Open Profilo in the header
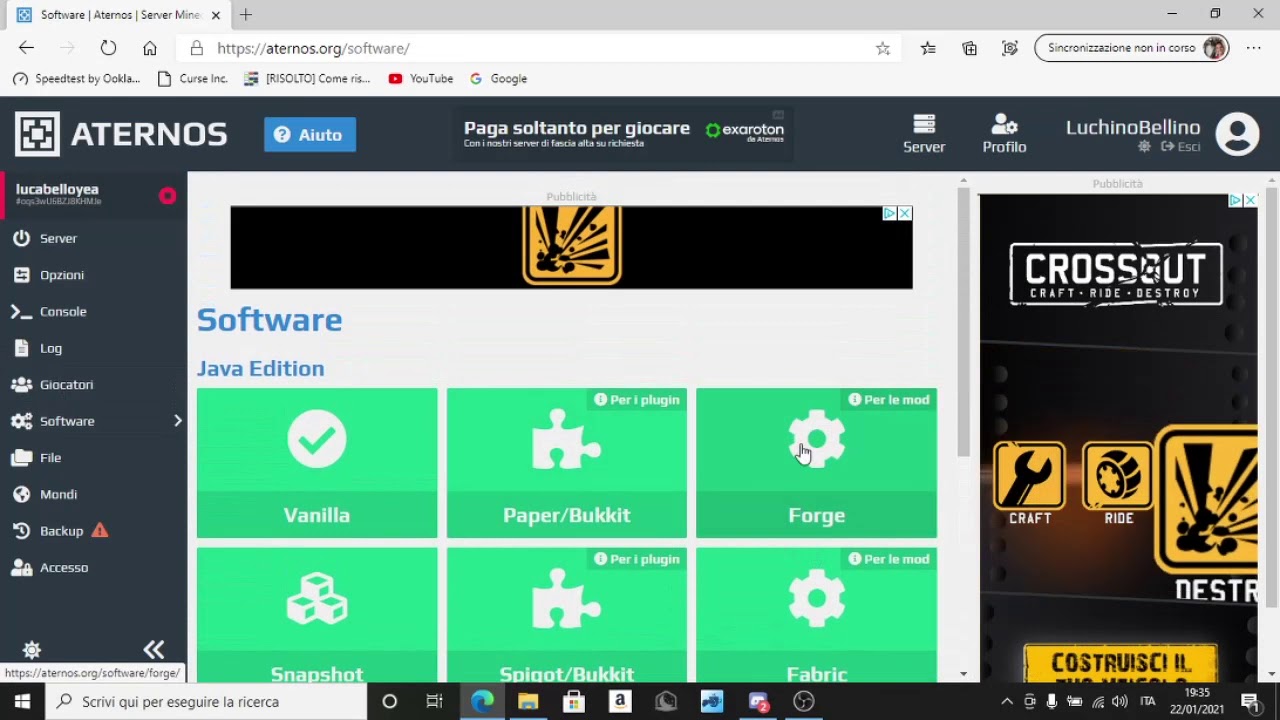Screen dimensions: 1280x720 pos(1004,134)
